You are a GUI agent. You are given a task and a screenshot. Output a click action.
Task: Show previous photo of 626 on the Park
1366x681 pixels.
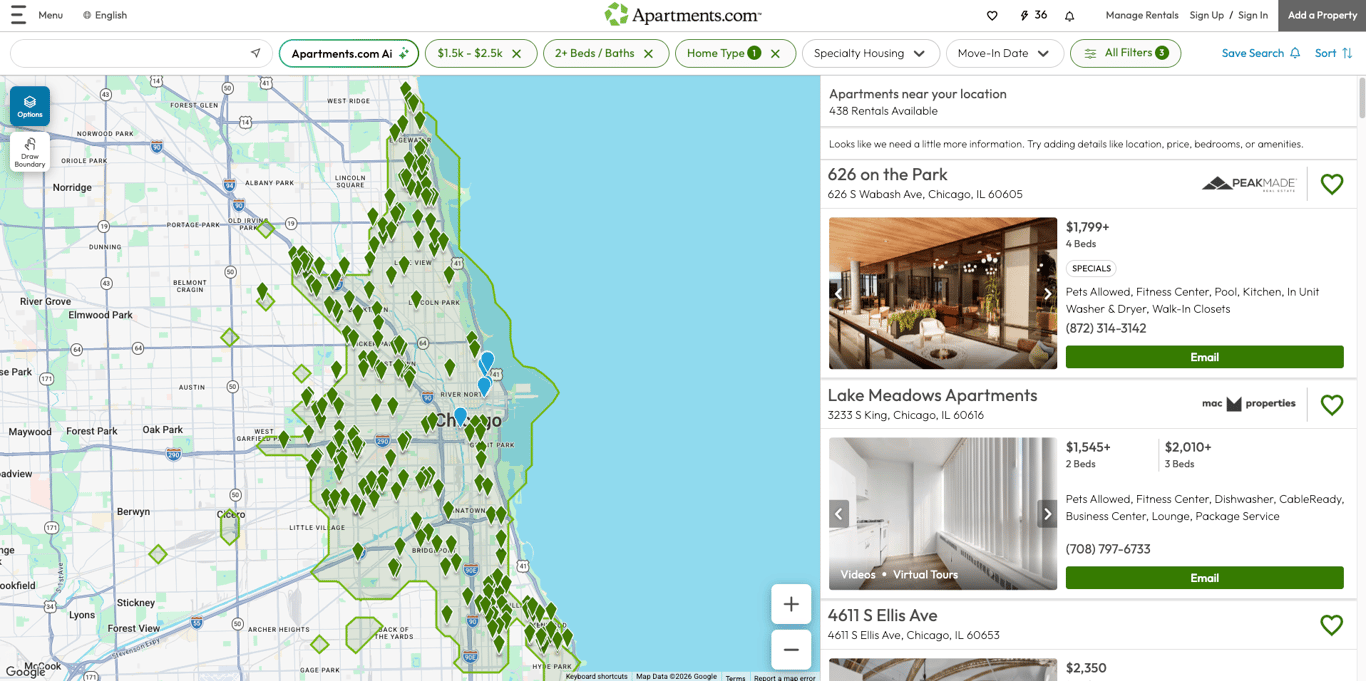coord(839,294)
